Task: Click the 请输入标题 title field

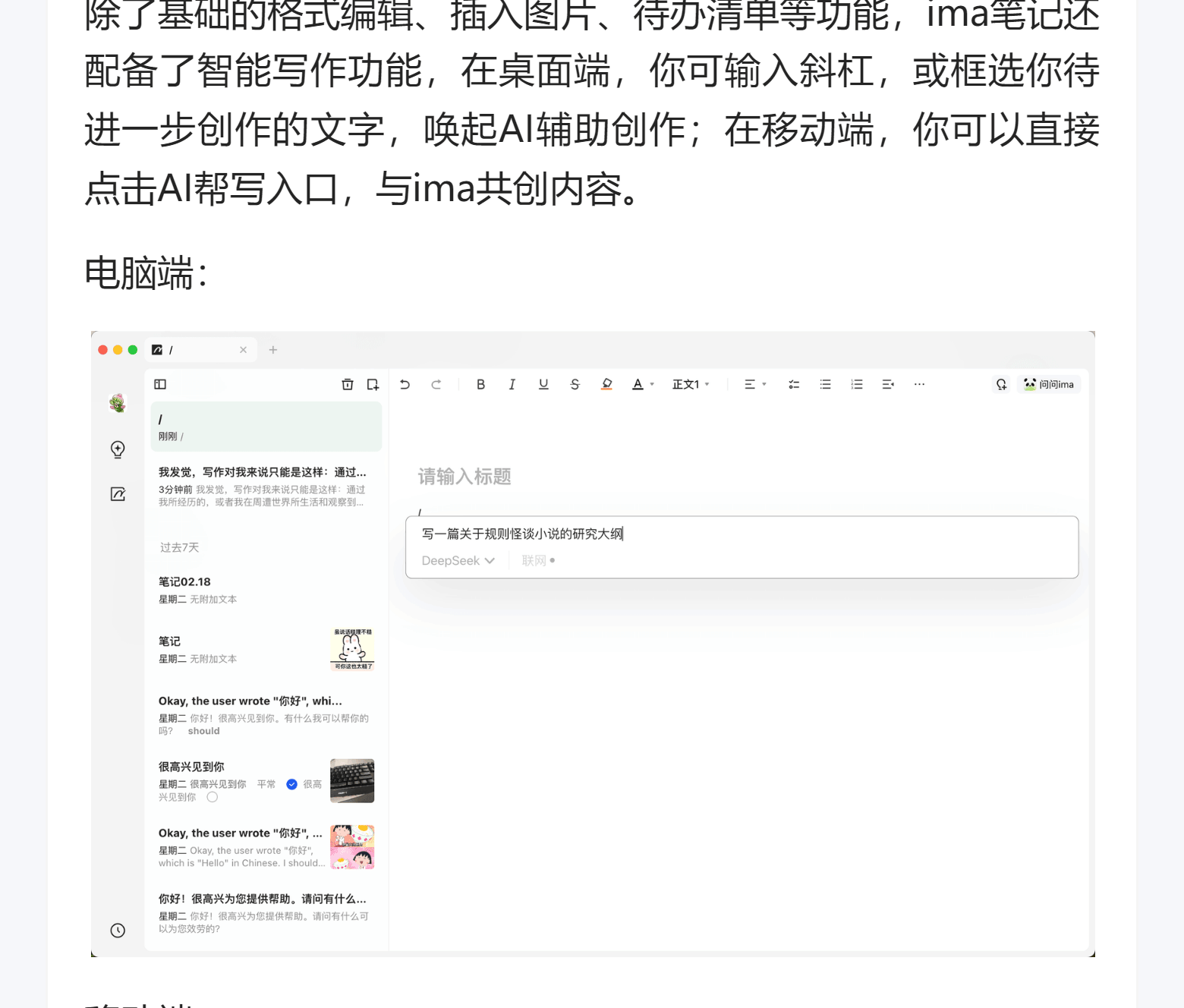Action: pos(464,477)
